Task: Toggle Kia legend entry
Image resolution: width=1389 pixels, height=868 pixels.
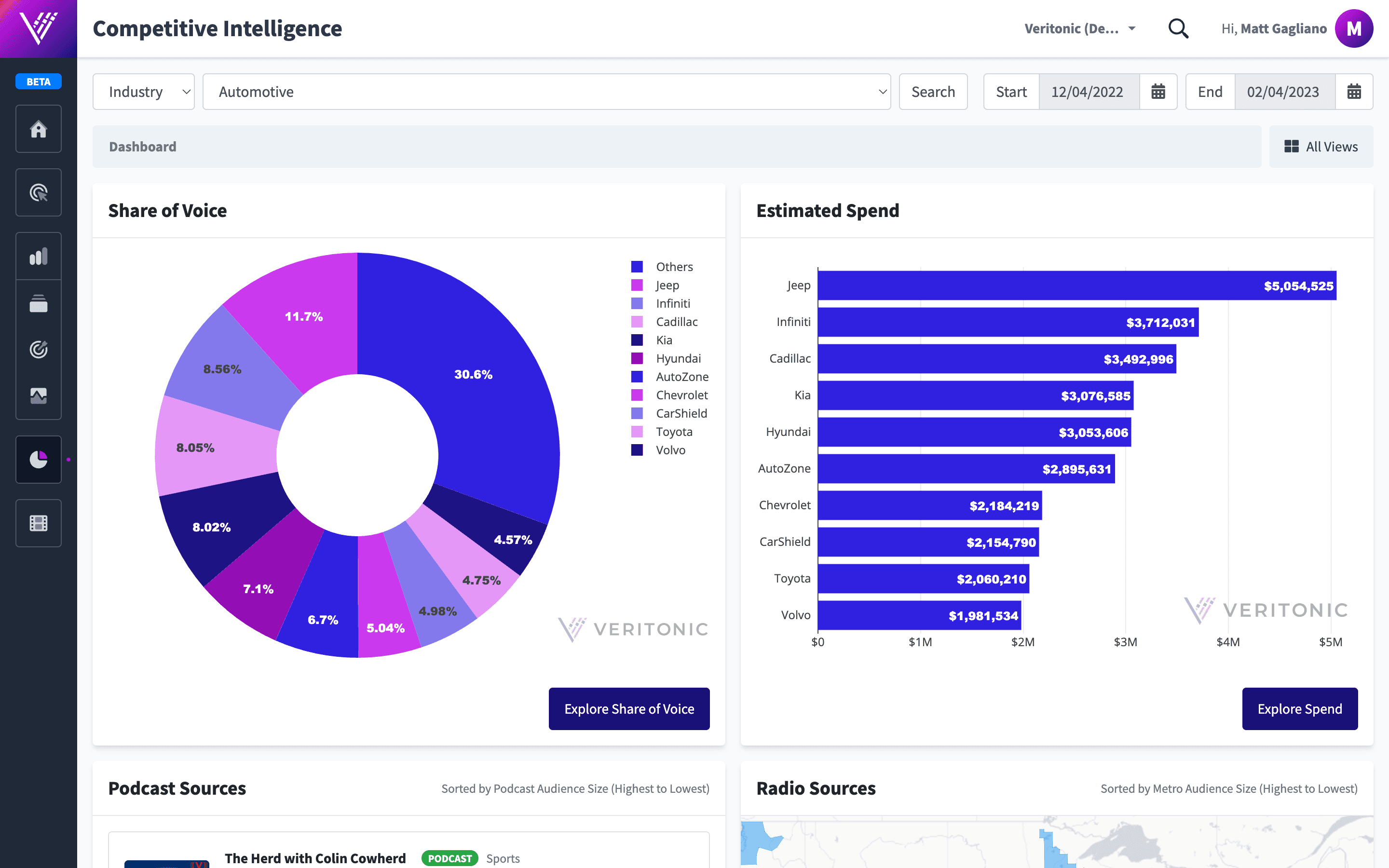Action: [652, 340]
